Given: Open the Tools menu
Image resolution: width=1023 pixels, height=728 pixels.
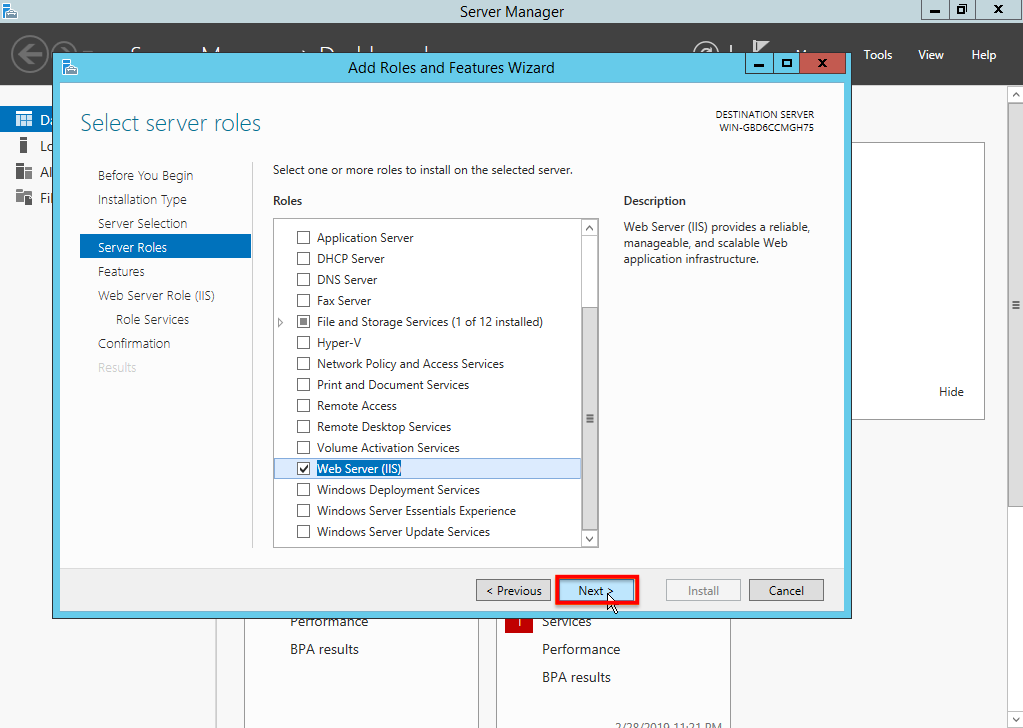Looking at the screenshot, I should pyautogui.click(x=878, y=55).
